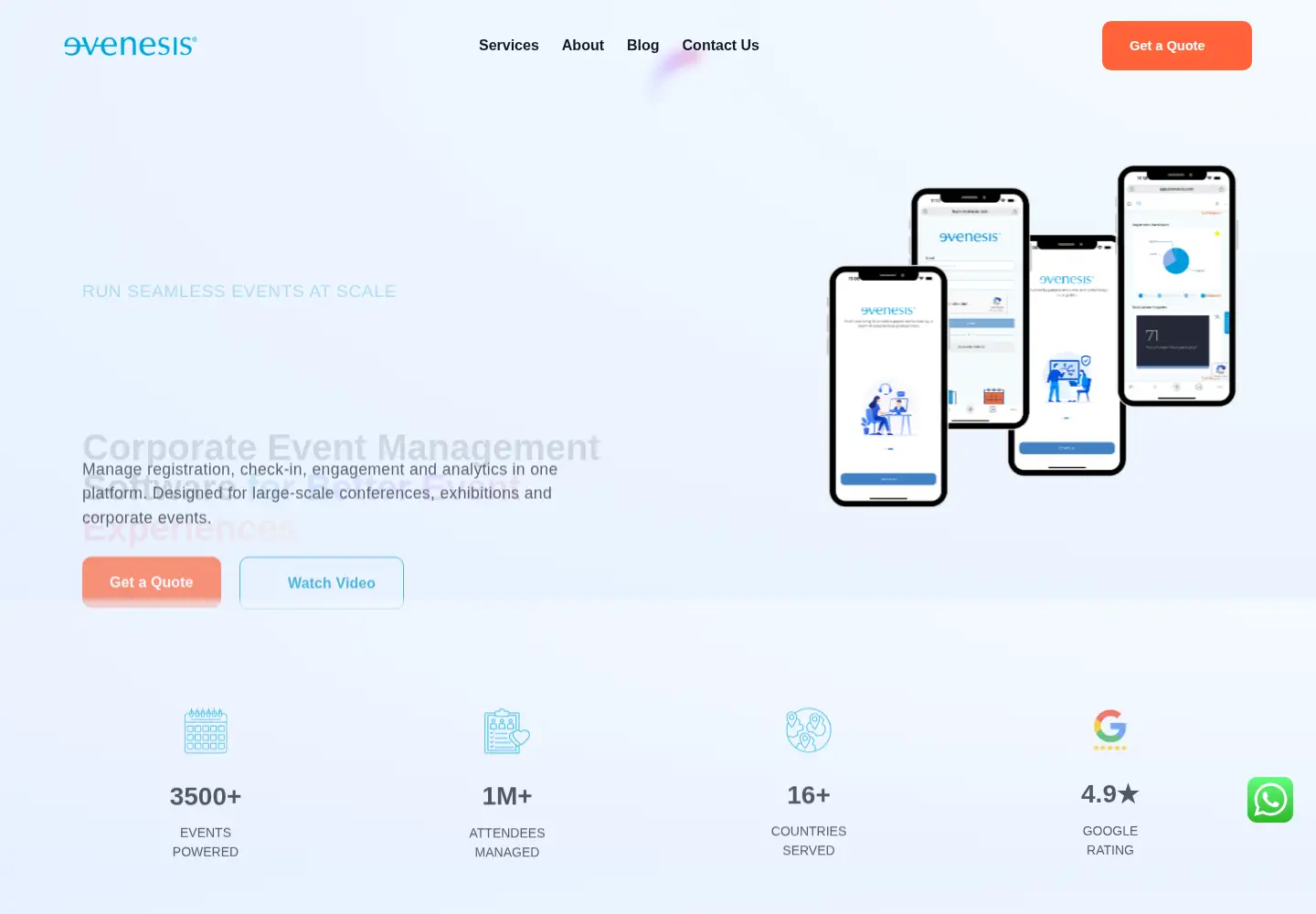Click the "ATTENDEES MANAGED" label
Image resolution: width=1316 pixels, height=914 pixels.
(x=507, y=843)
